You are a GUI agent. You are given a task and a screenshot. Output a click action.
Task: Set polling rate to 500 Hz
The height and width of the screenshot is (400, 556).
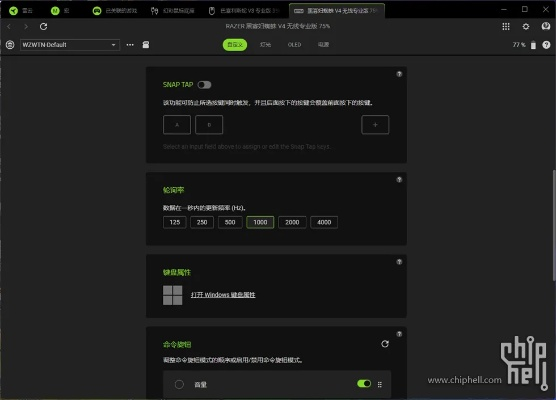230,222
